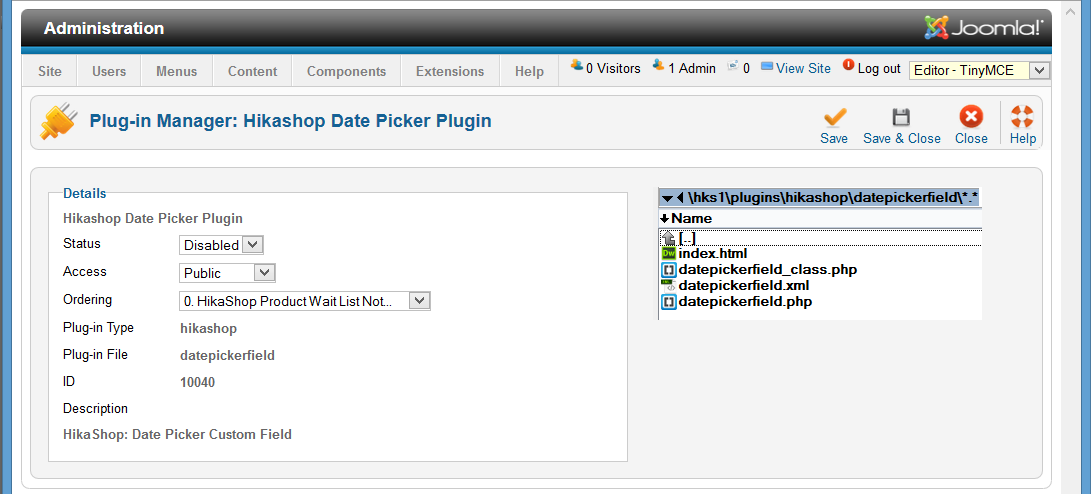
Task: Click the red Close icon
Action: click(x=971, y=116)
